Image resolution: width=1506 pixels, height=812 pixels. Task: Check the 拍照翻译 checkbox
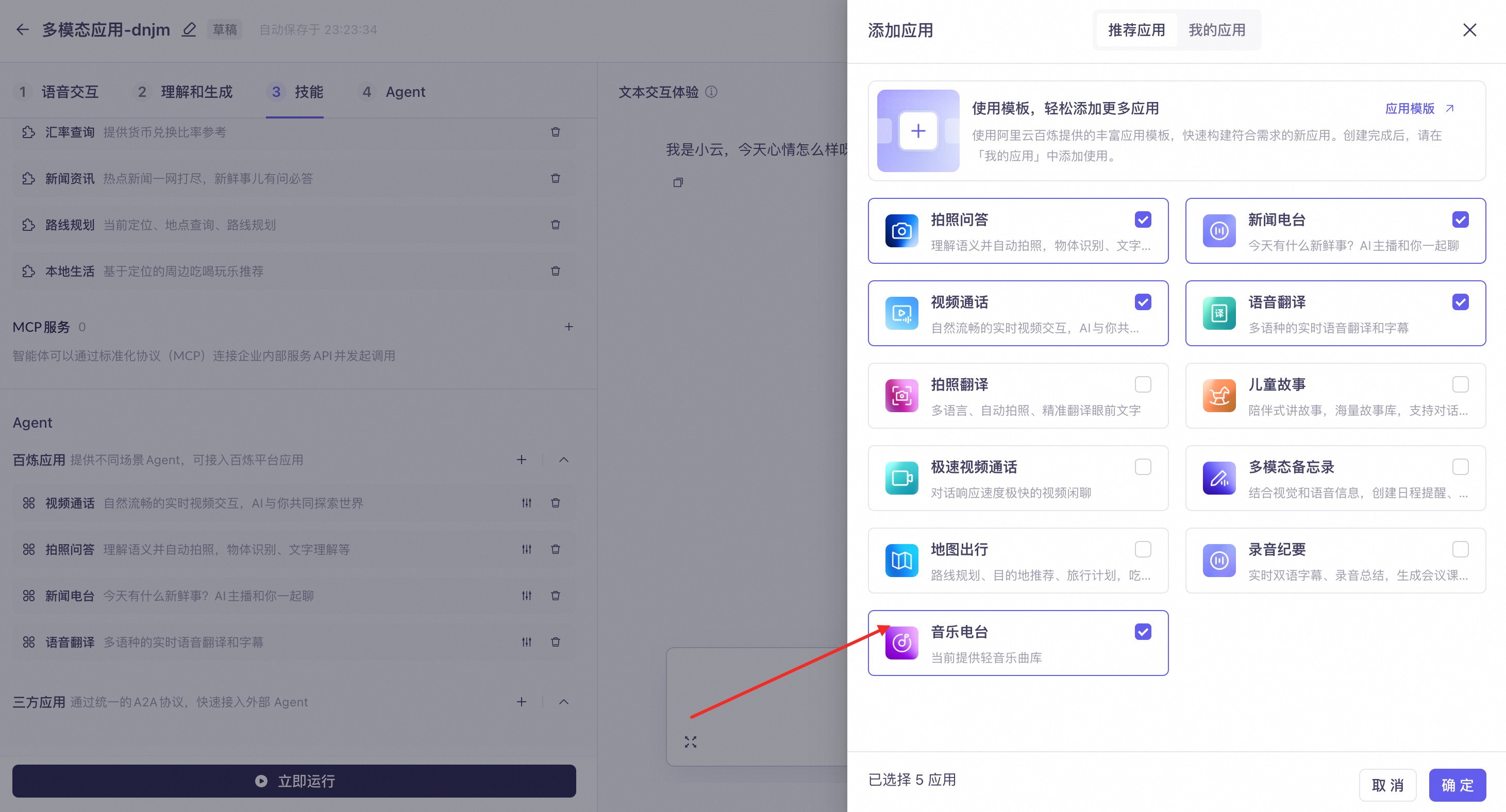[1143, 384]
